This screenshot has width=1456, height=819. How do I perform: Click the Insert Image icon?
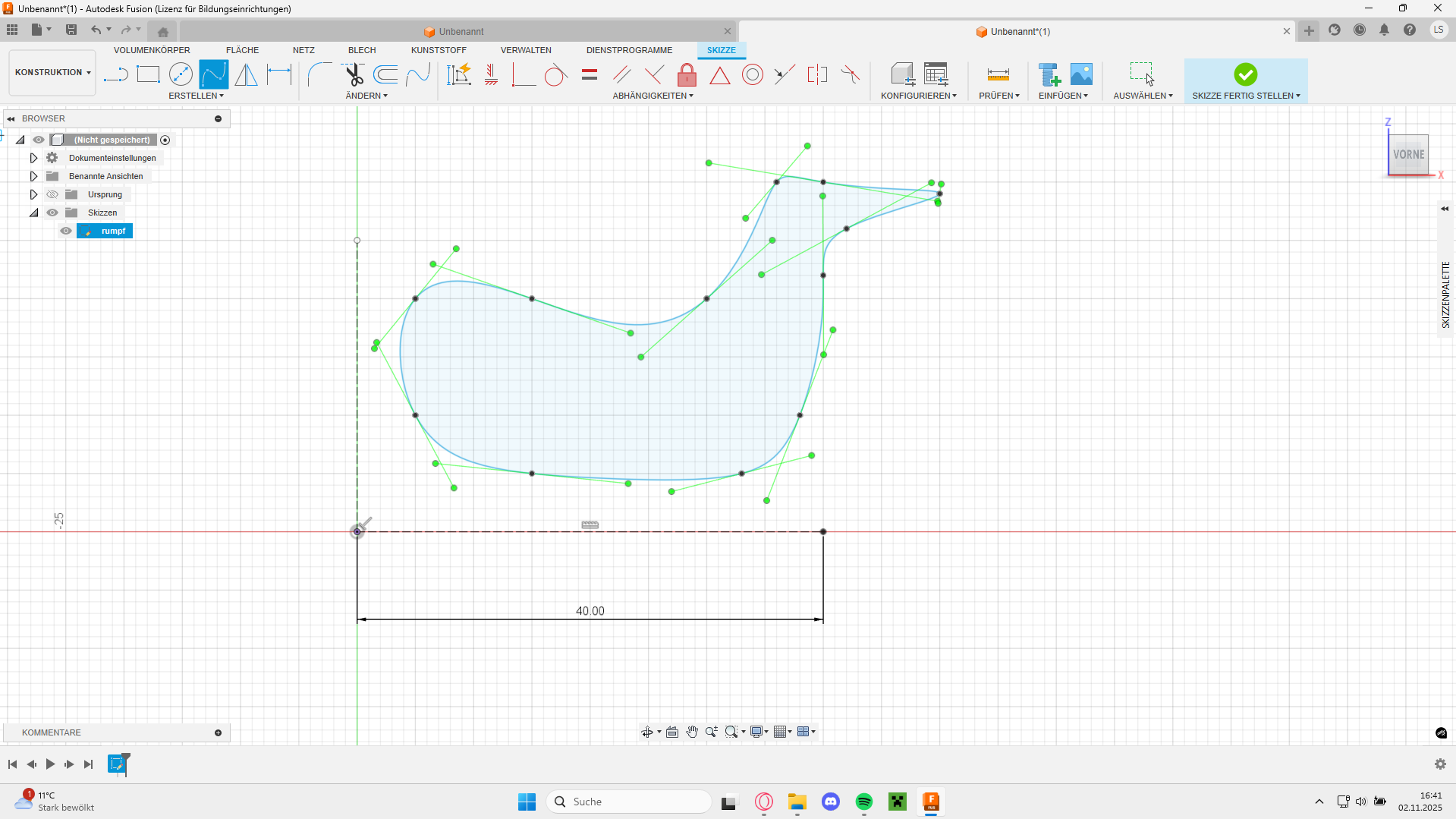tap(1081, 74)
